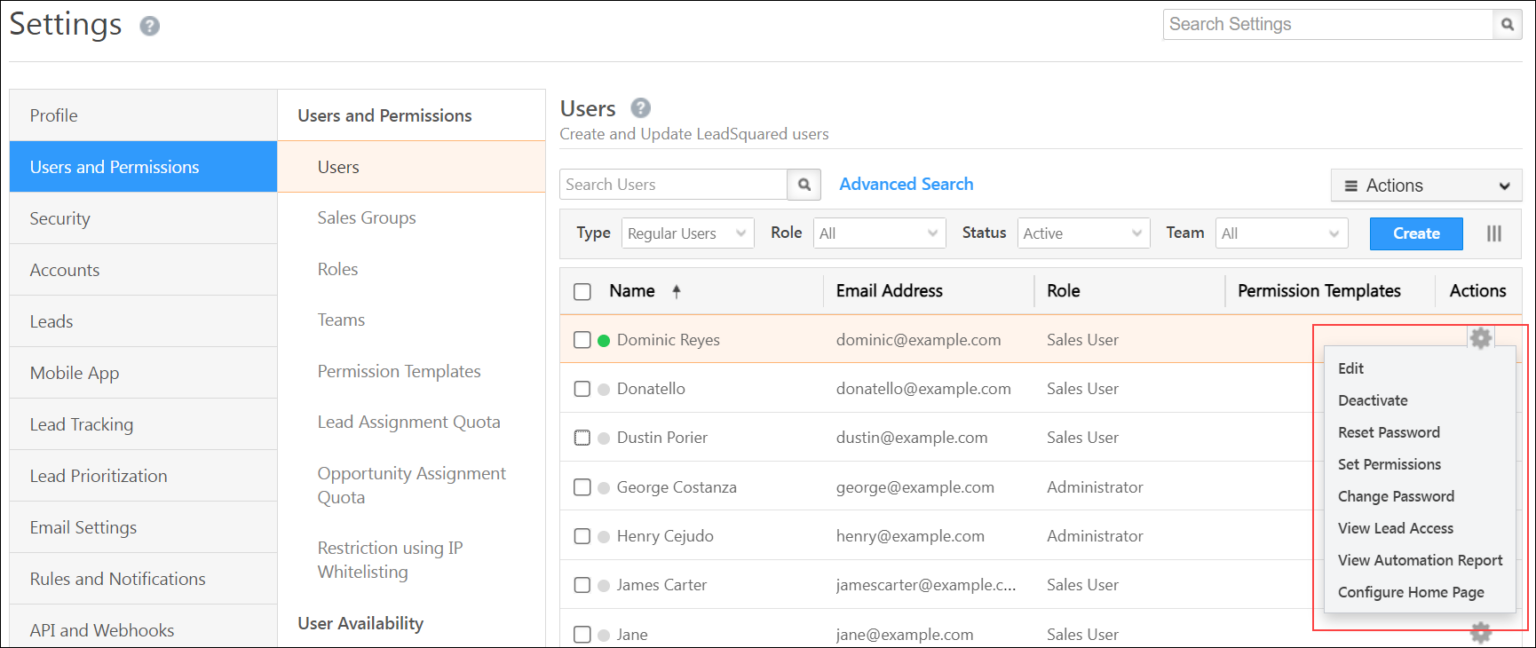1536x648 pixels.
Task: Choose Reset Password from the context menu
Action: pyautogui.click(x=1388, y=433)
